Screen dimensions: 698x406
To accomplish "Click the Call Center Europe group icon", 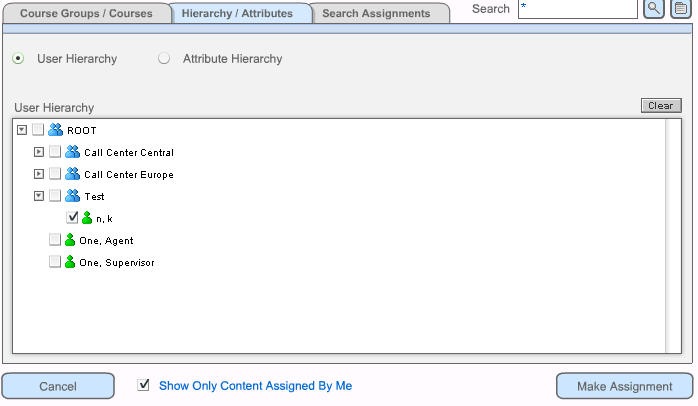I will 72,174.
